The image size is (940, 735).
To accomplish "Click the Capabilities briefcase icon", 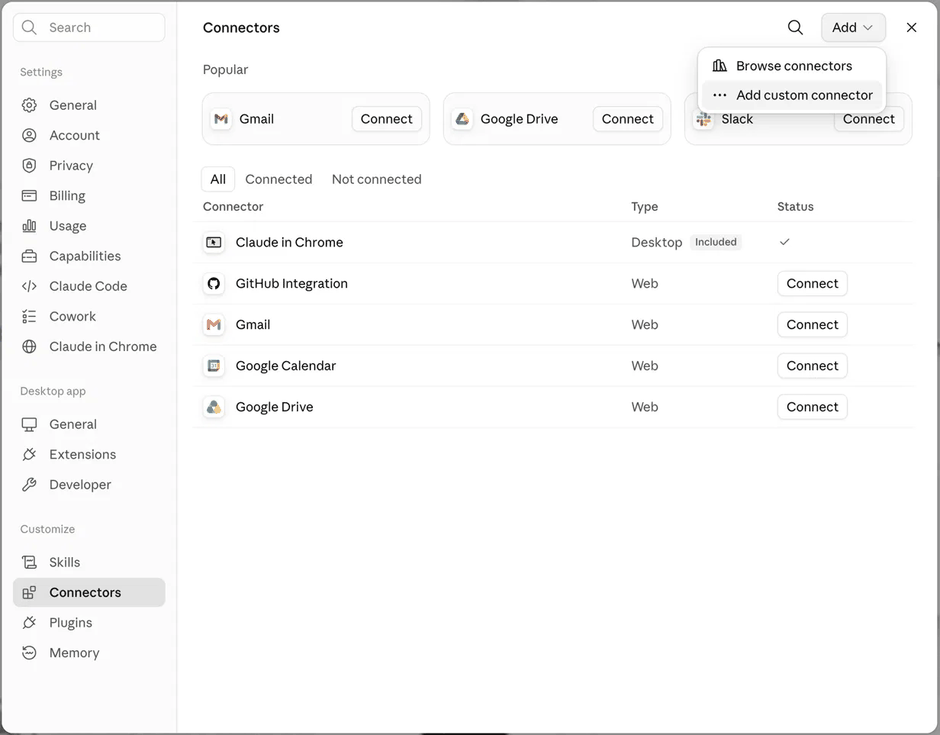I will click(29, 256).
